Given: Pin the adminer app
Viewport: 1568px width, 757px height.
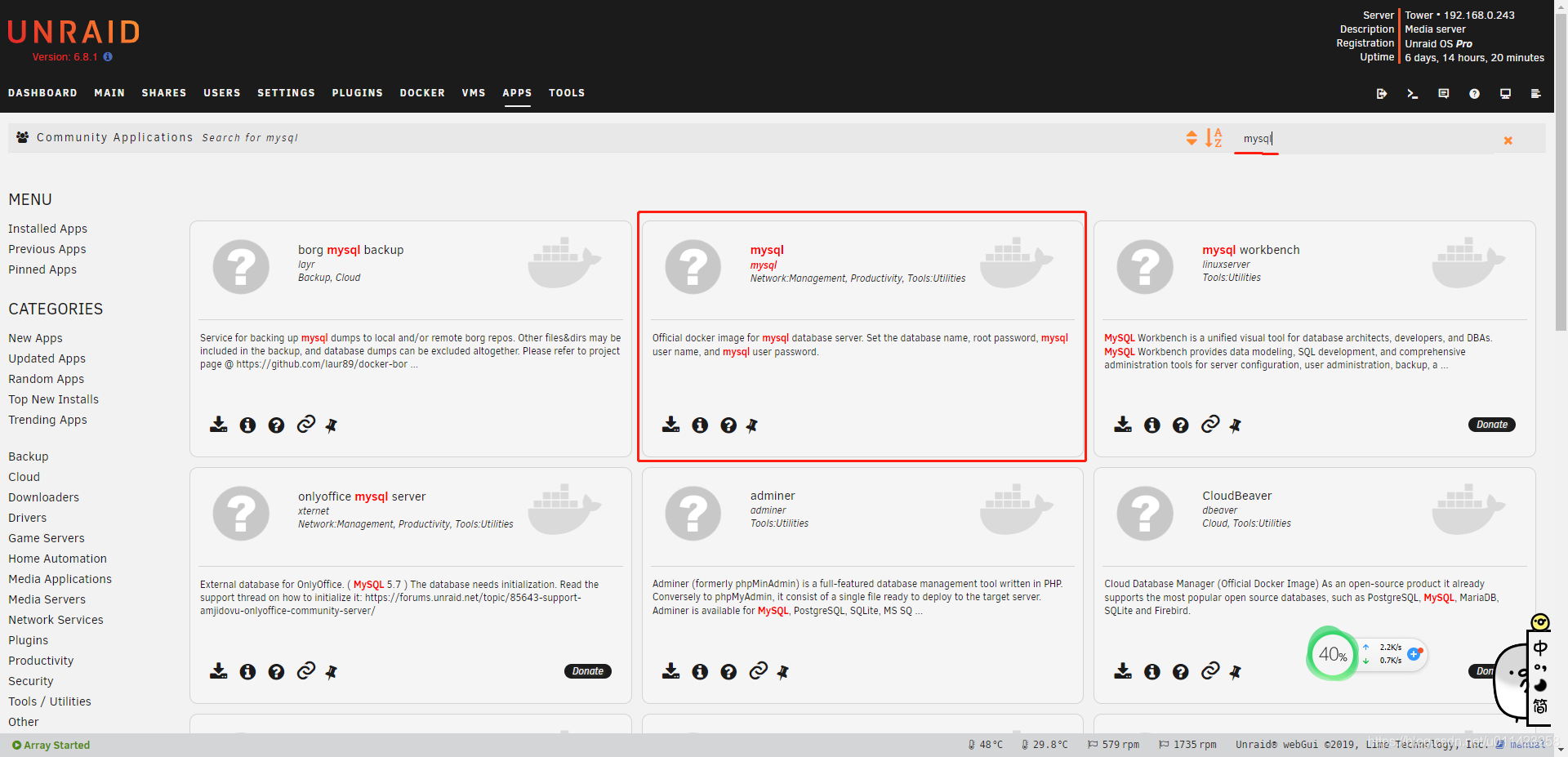Looking at the screenshot, I should coord(782,672).
